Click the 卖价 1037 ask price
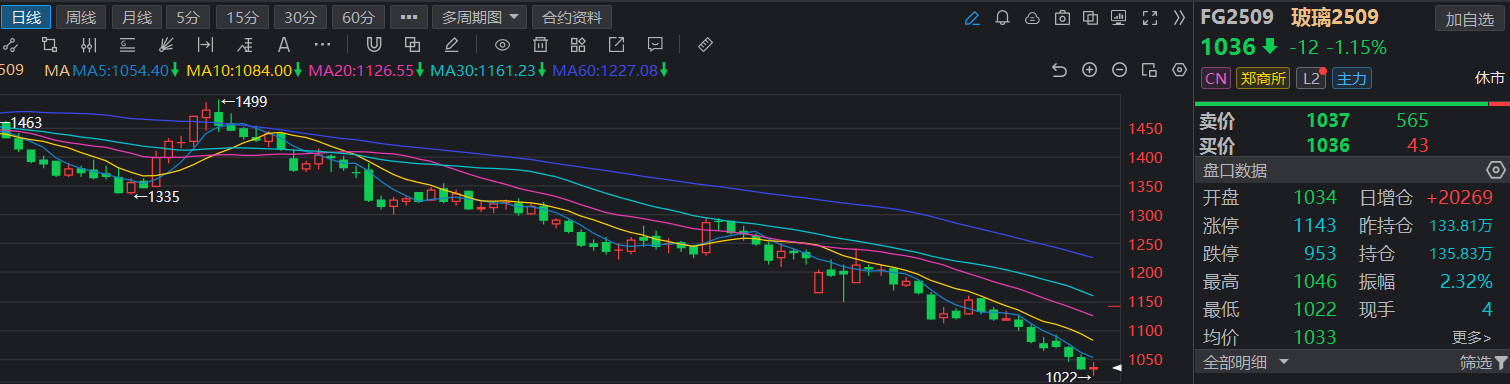This screenshot has height=384, width=1510. coord(1328,121)
